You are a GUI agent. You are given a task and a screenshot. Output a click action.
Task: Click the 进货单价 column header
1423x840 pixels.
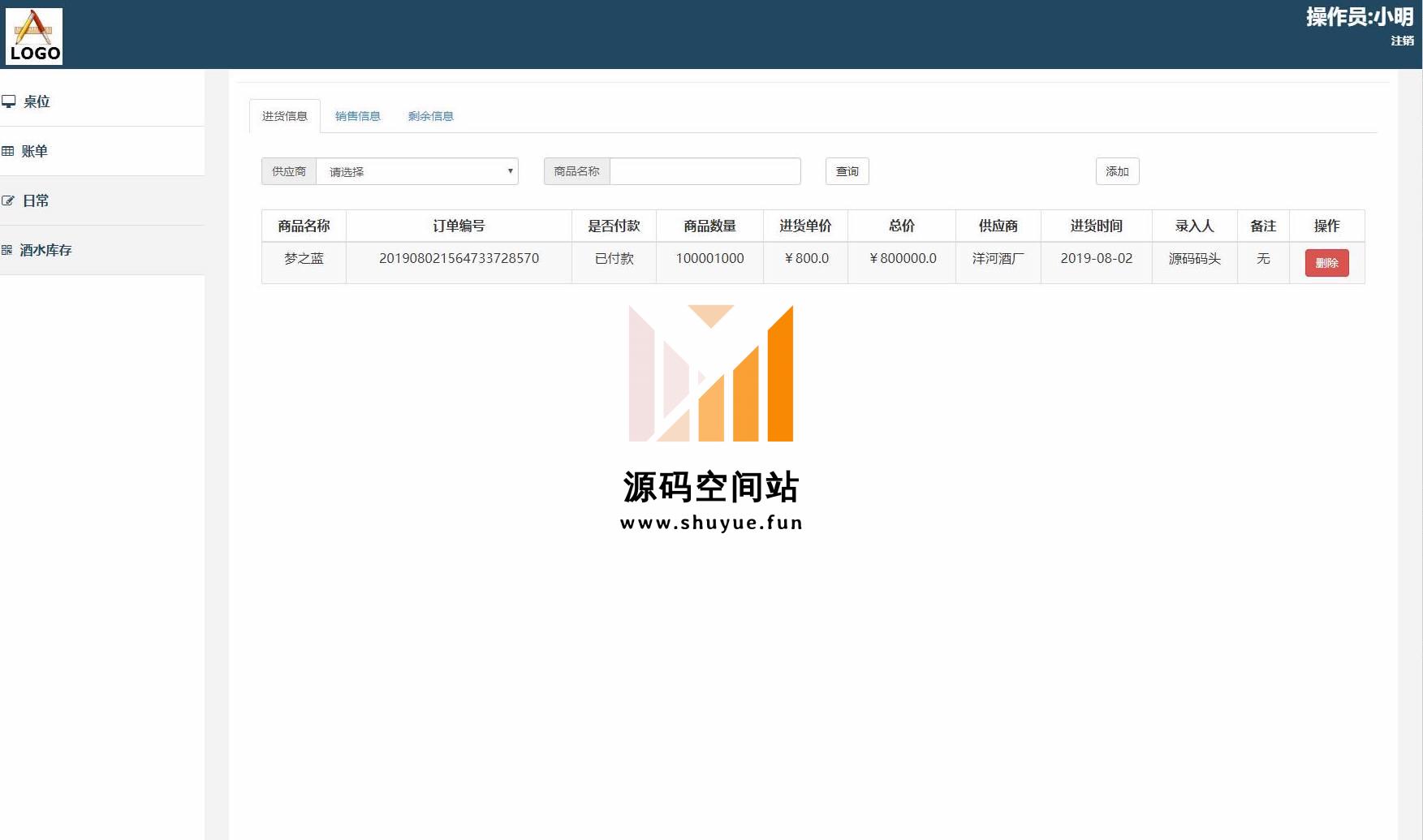[806, 226]
